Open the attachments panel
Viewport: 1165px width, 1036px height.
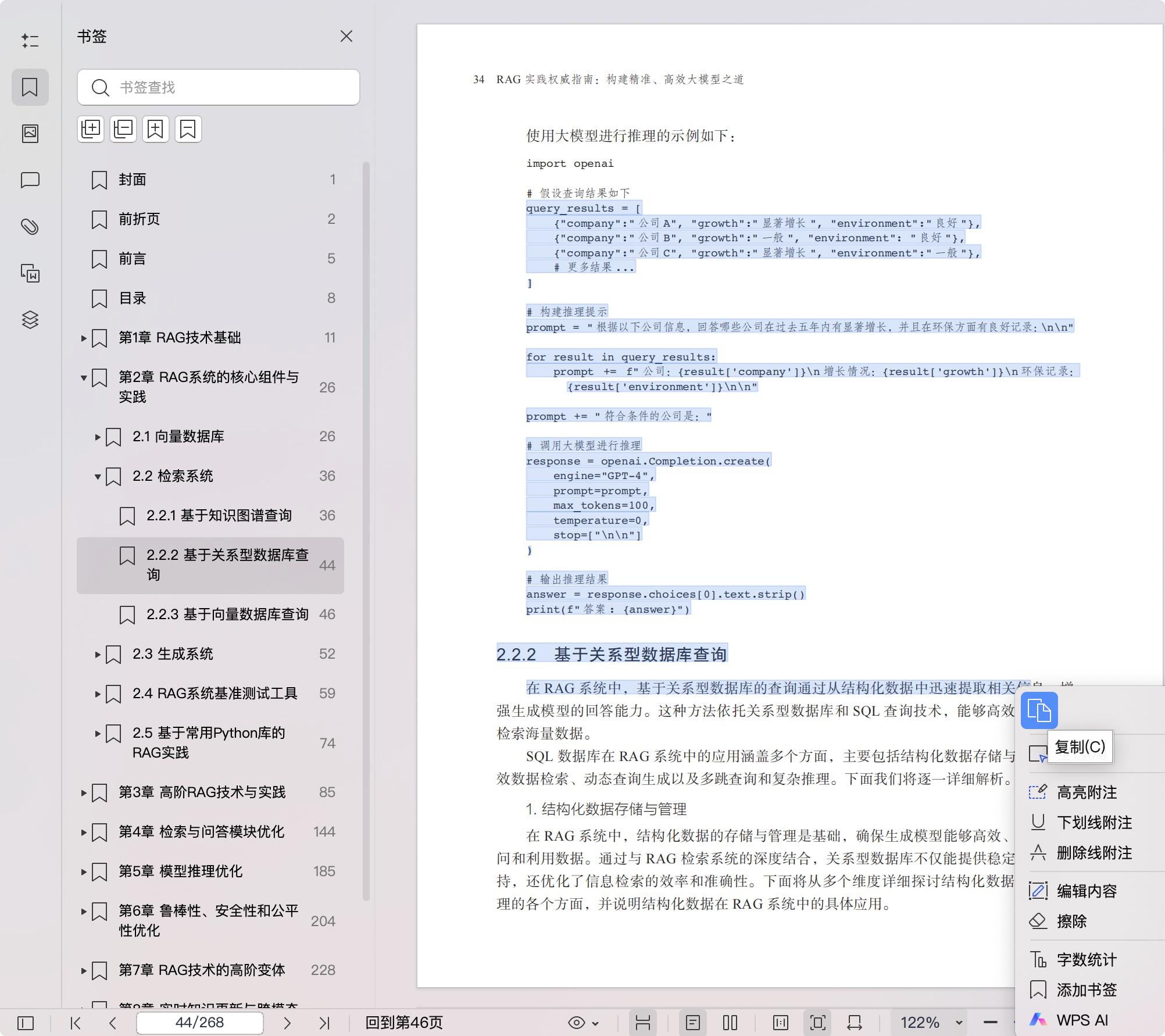click(x=30, y=226)
